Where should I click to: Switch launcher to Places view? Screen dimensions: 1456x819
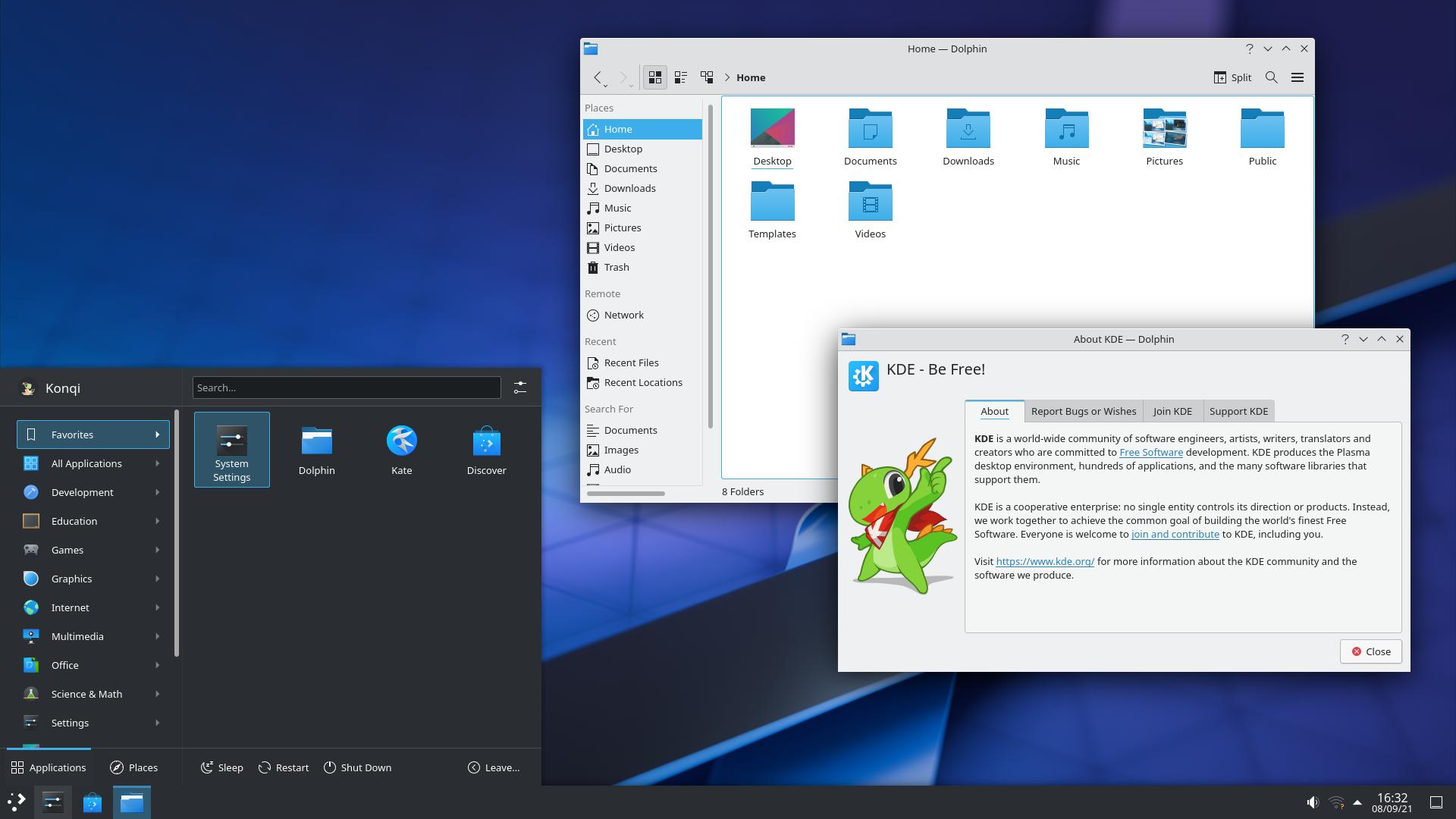pos(134,767)
